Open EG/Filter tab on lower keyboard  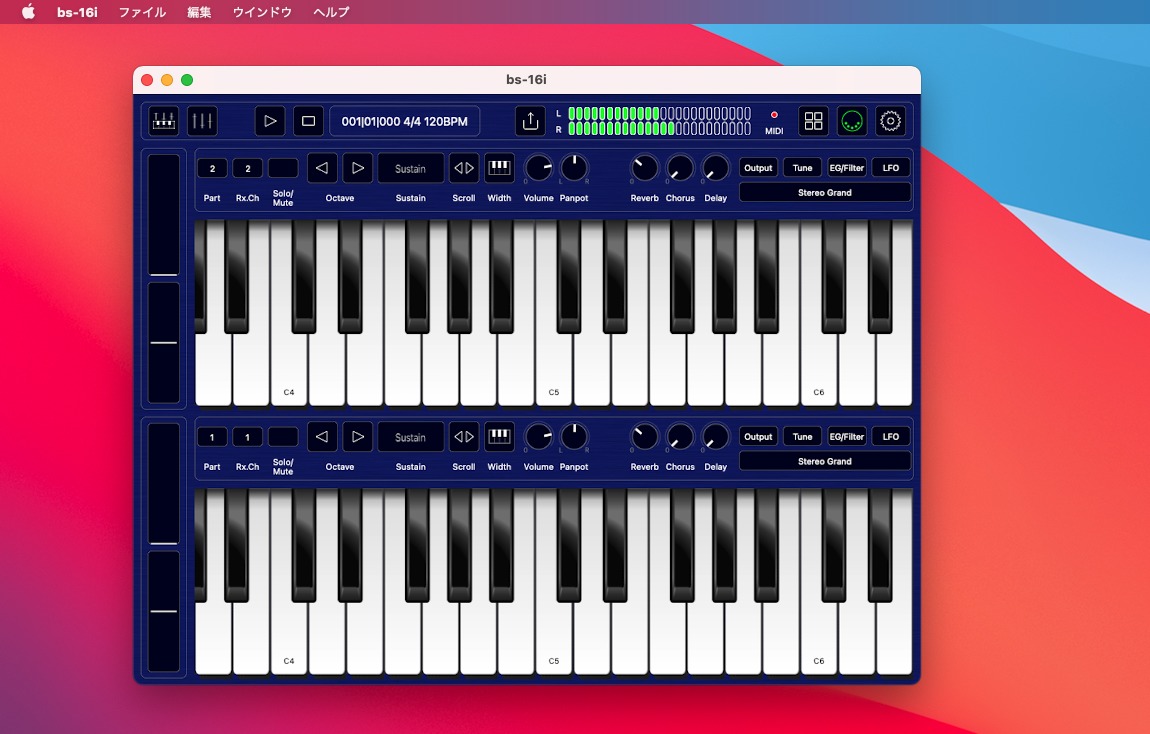pyautogui.click(x=846, y=437)
